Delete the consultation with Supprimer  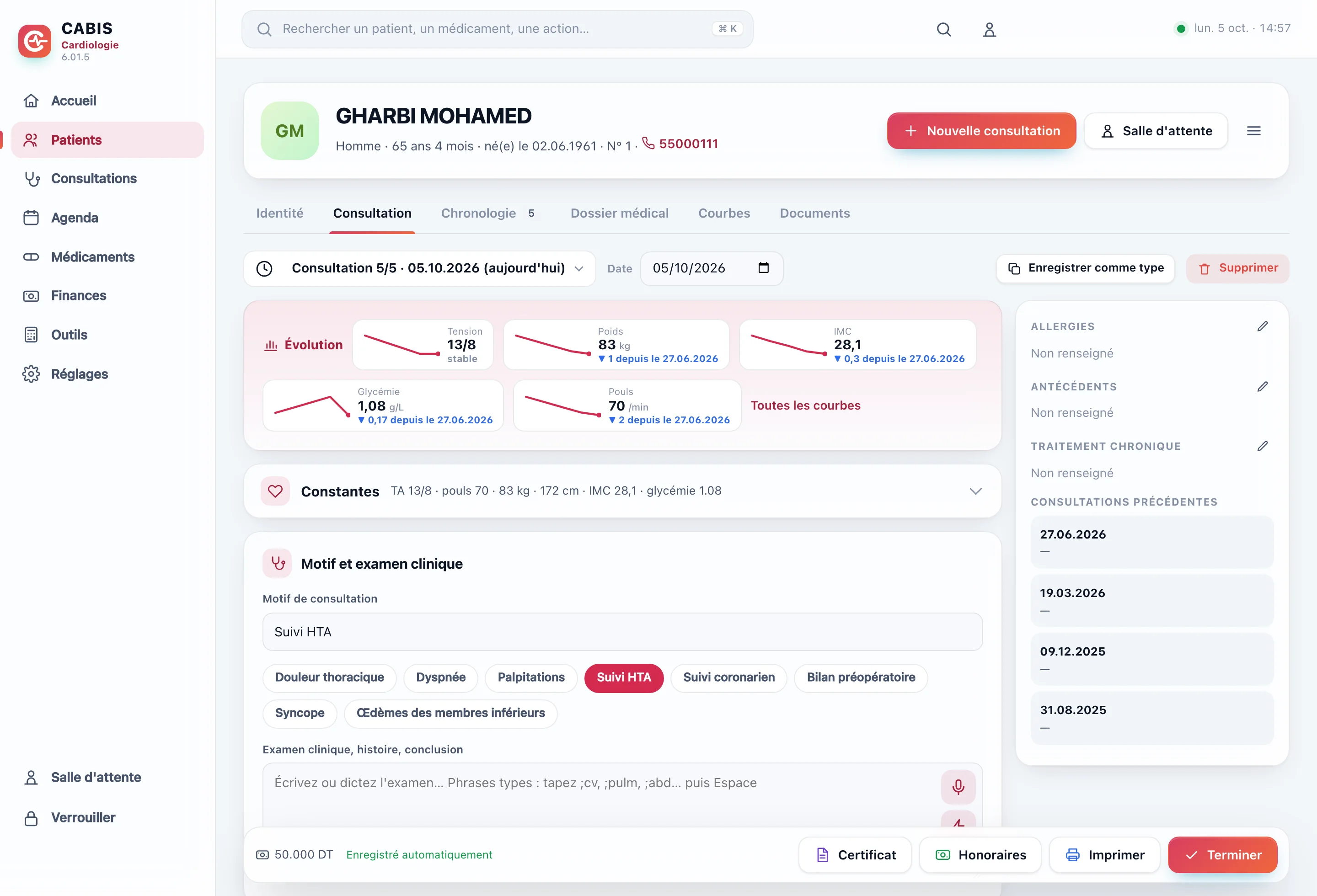[x=1237, y=268]
